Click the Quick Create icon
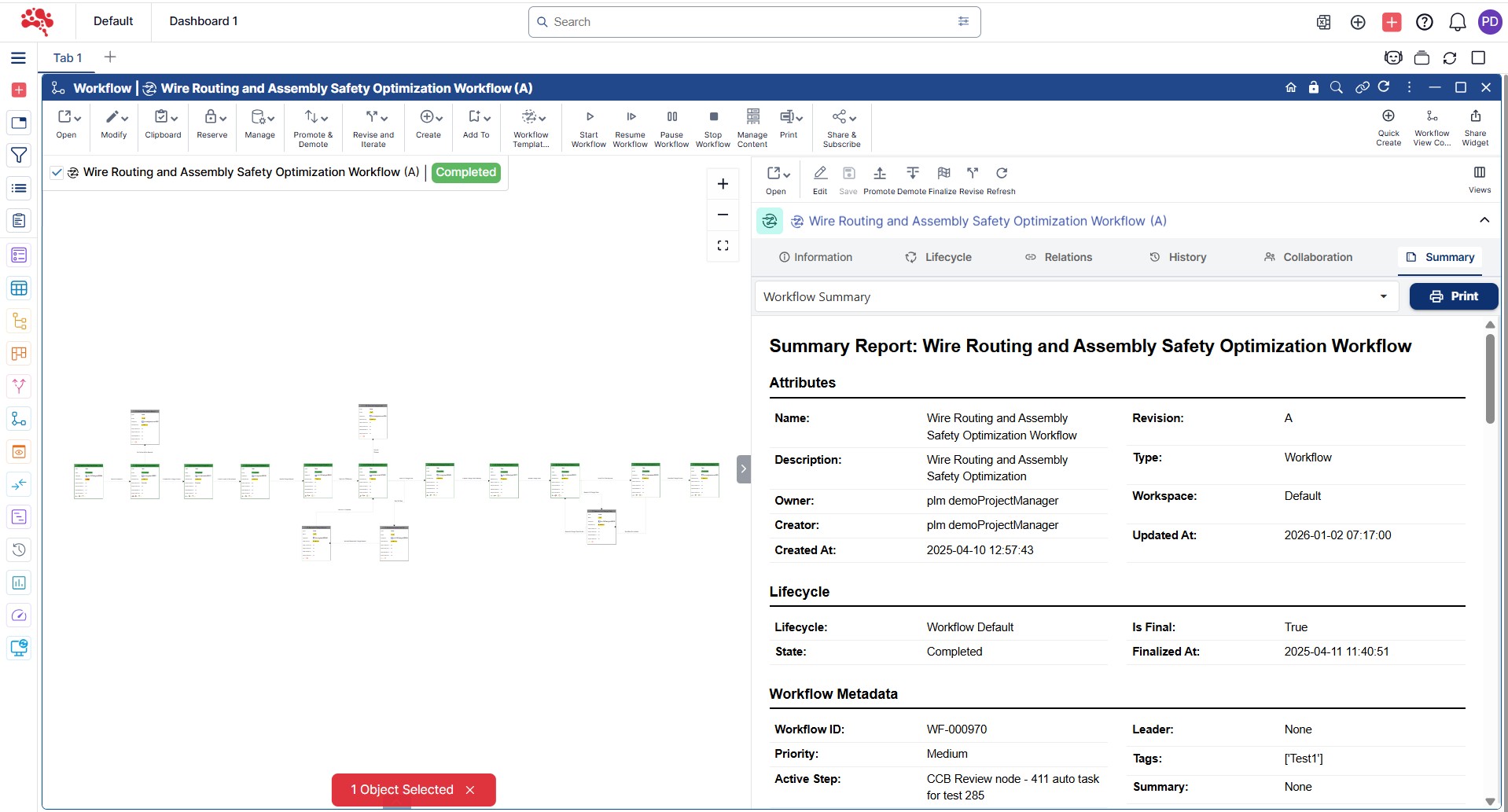The image size is (1508, 812). (1388, 116)
